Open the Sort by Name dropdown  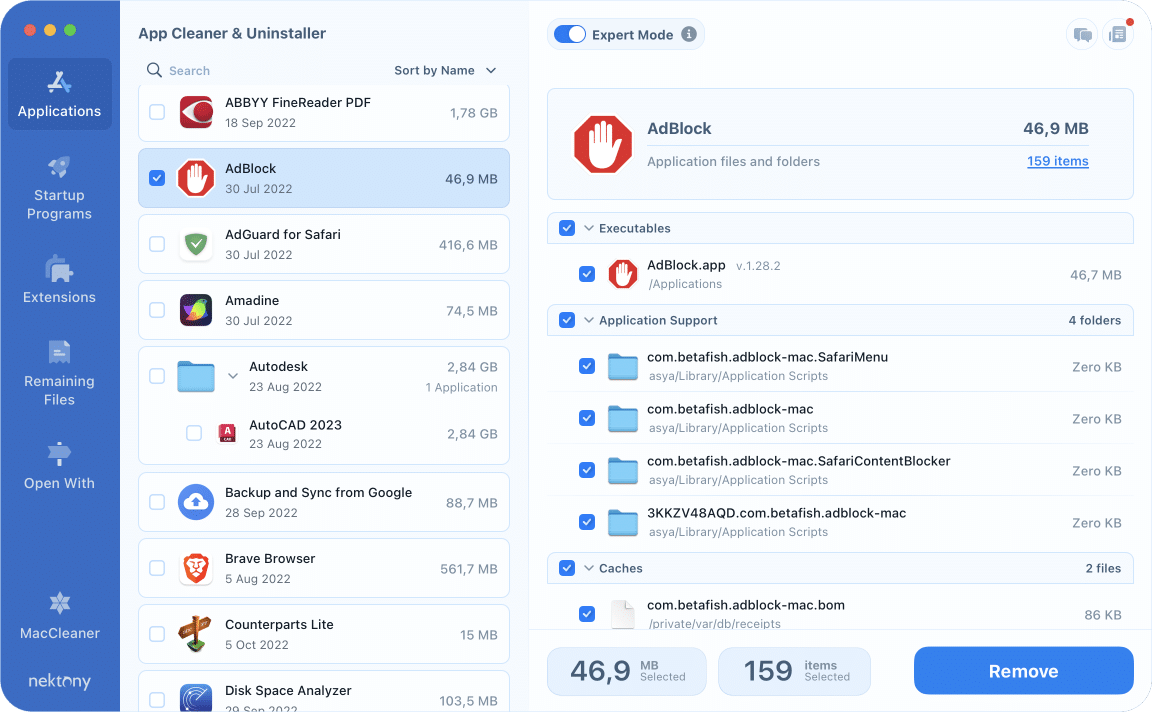coord(445,71)
